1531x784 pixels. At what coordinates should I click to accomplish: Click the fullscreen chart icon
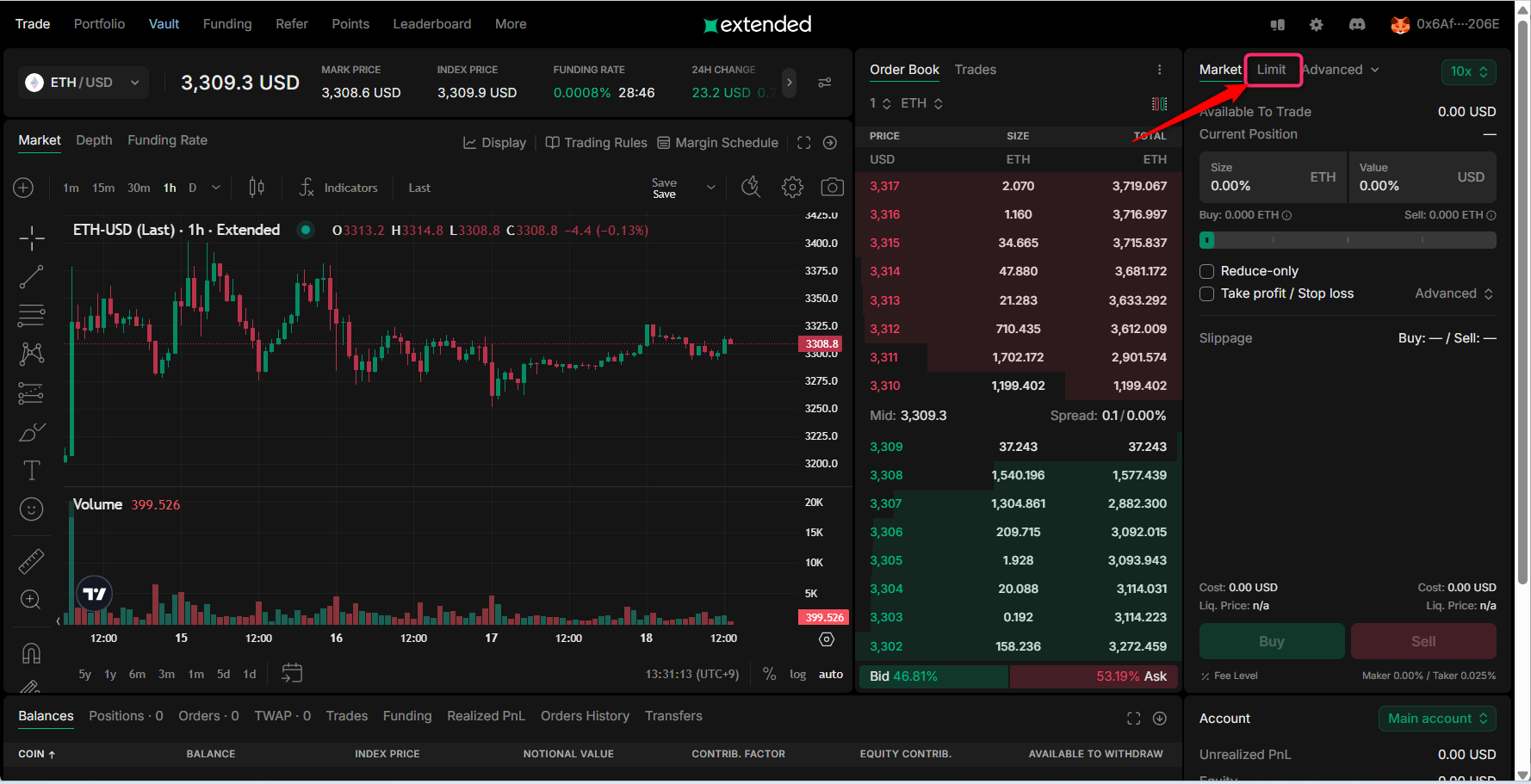tap(803, 143)
